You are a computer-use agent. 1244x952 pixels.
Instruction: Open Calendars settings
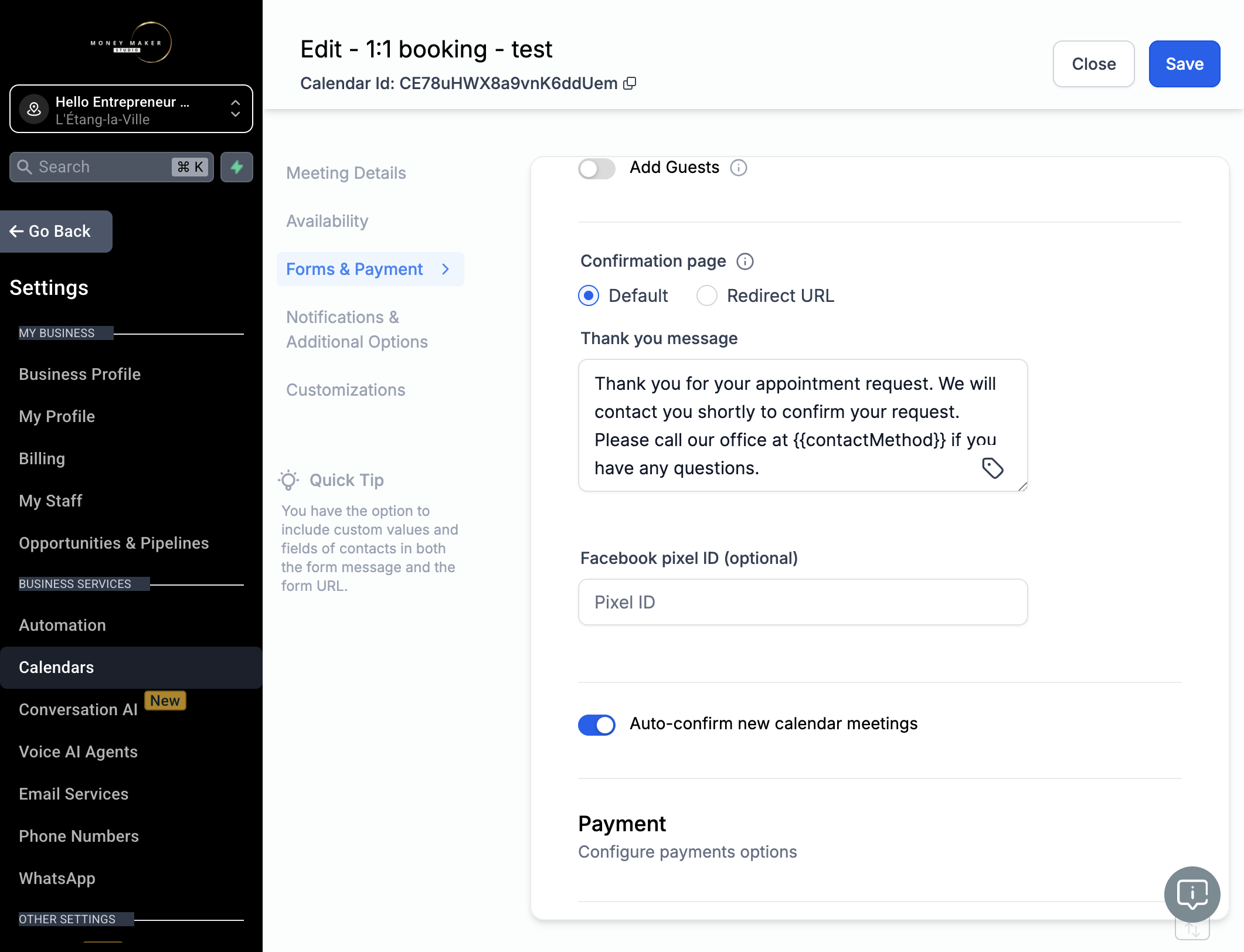click(x=131, y=668)
